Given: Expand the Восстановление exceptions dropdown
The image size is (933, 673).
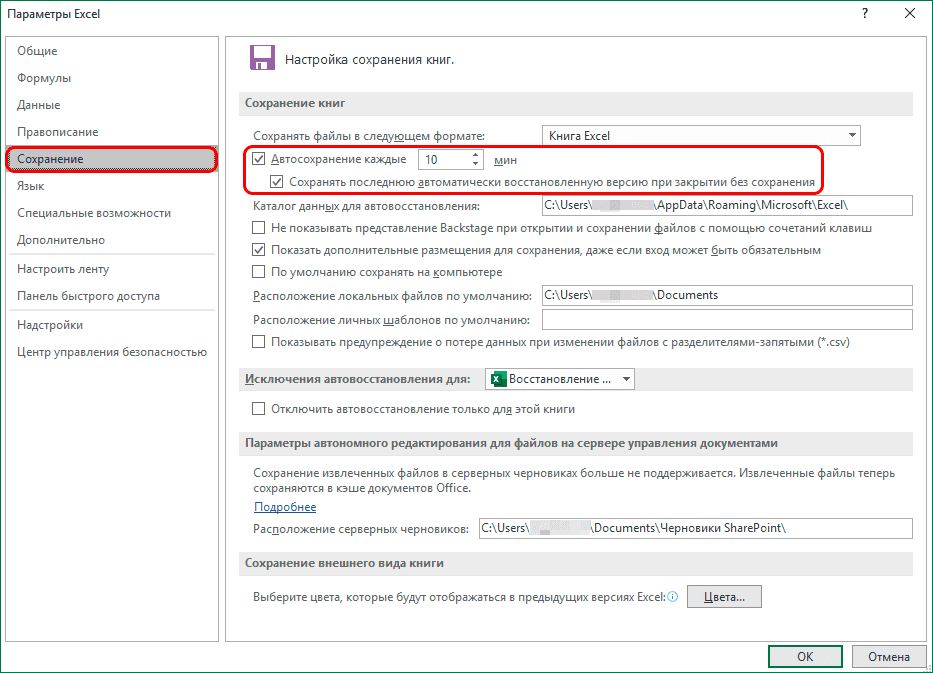Looking at the screenshot, I should 626,379.
